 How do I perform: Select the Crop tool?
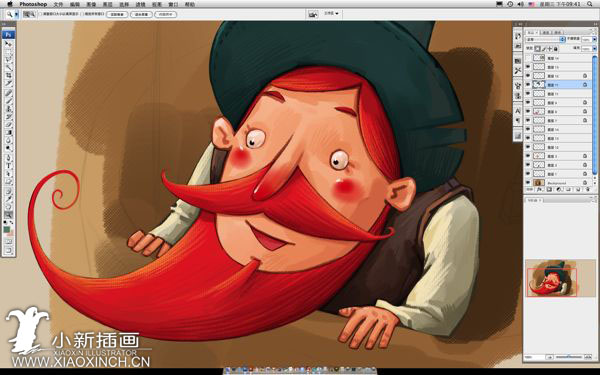pyautogui.click(x=8, y=75)
